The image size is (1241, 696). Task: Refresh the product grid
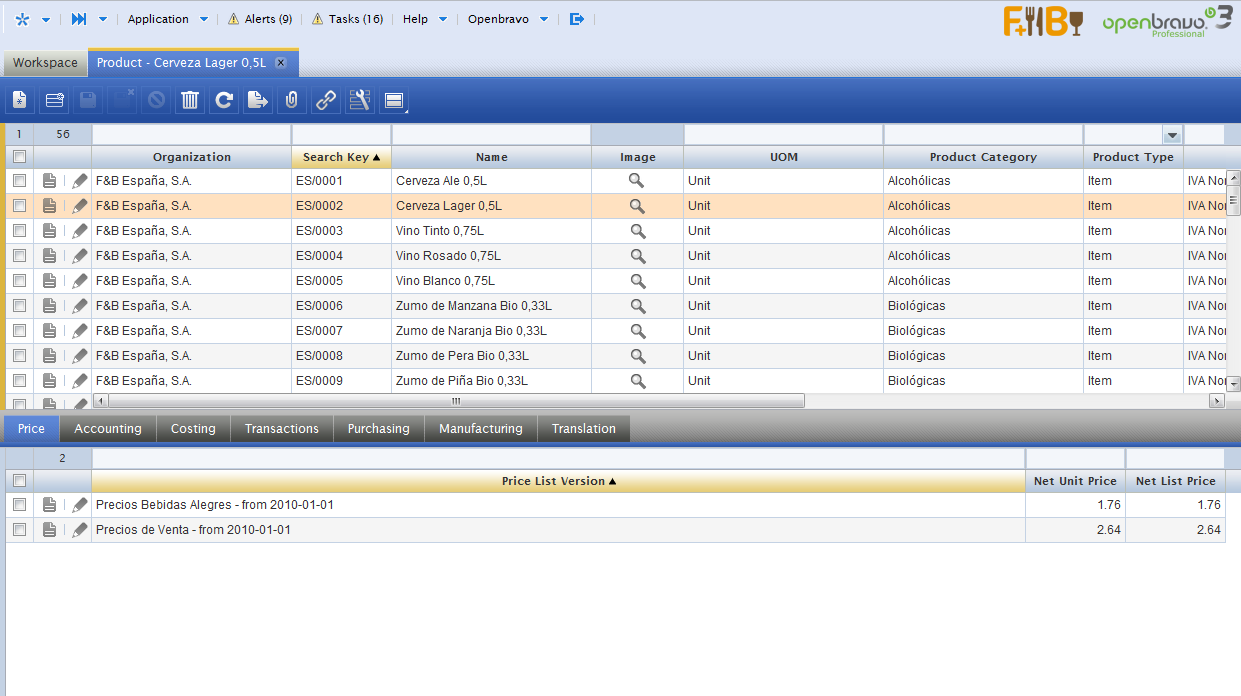click(x=224, y=100)
